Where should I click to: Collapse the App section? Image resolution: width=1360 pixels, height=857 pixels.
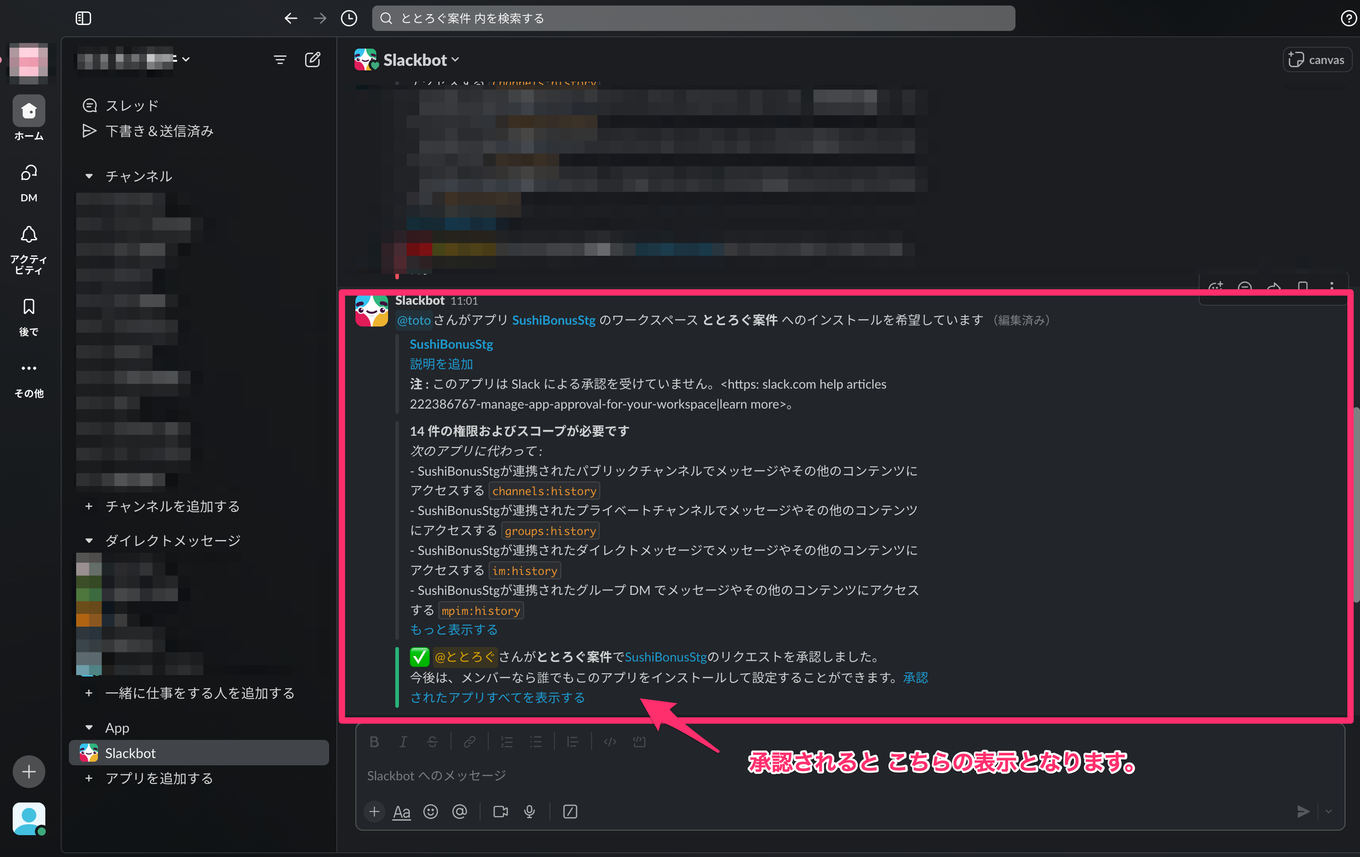pyautogui.click(x=89, y=728)
